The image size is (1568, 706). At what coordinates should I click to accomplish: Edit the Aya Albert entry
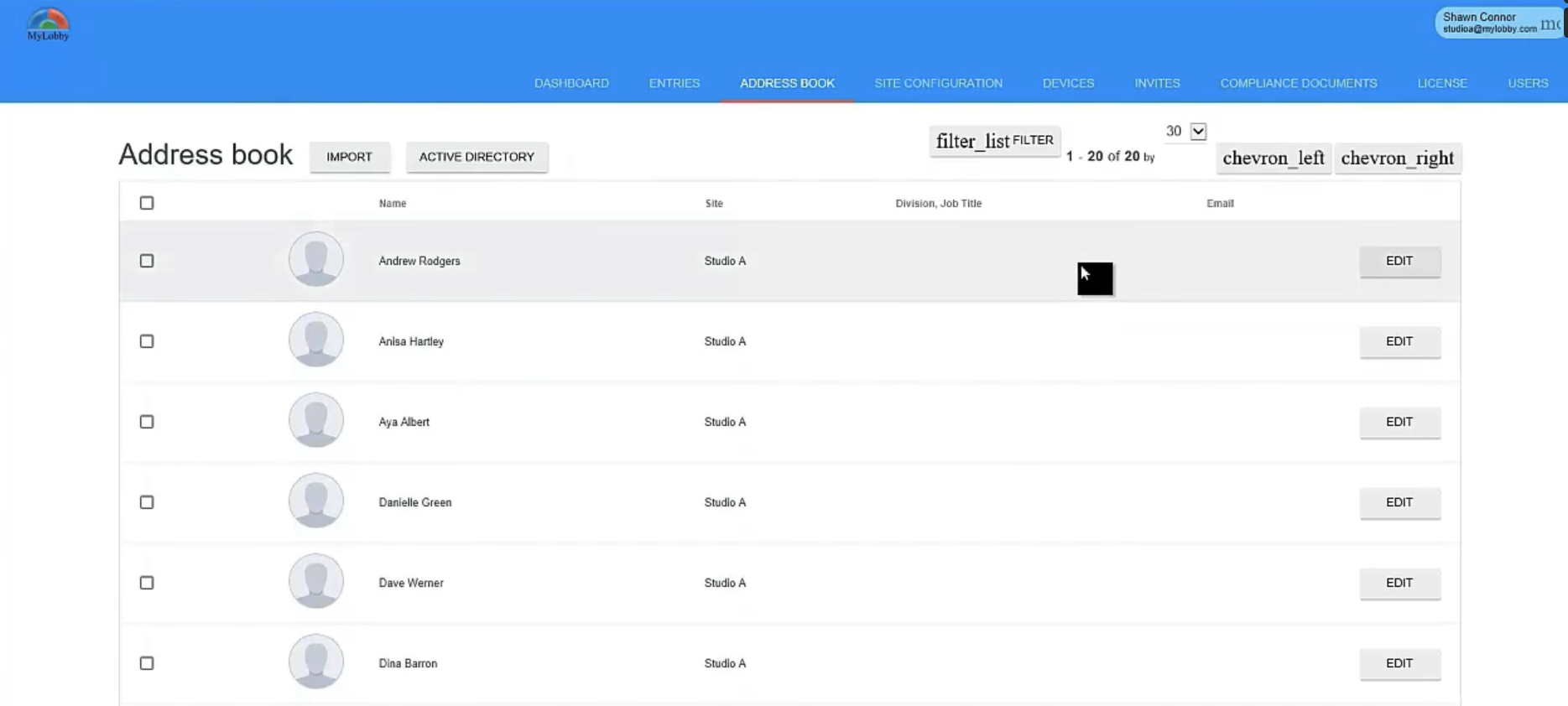(x=1399, y=422)
